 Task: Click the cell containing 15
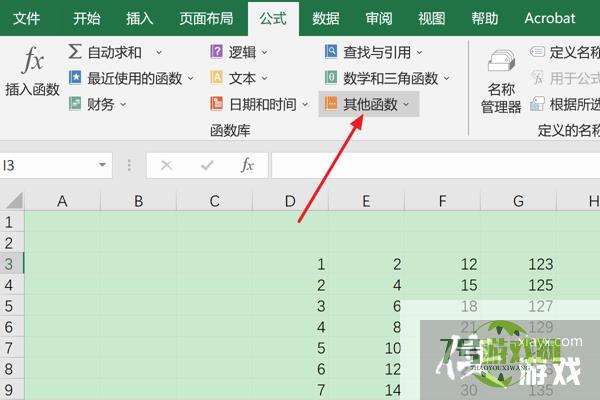point(442,285)
